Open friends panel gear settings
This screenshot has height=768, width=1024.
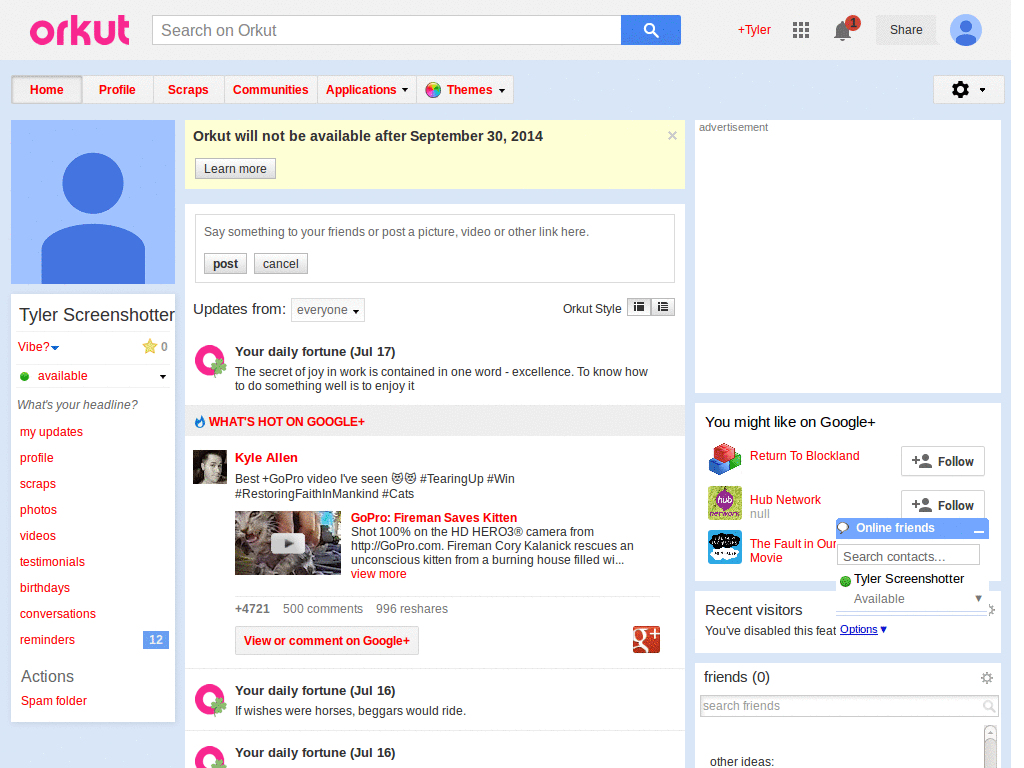987,678
